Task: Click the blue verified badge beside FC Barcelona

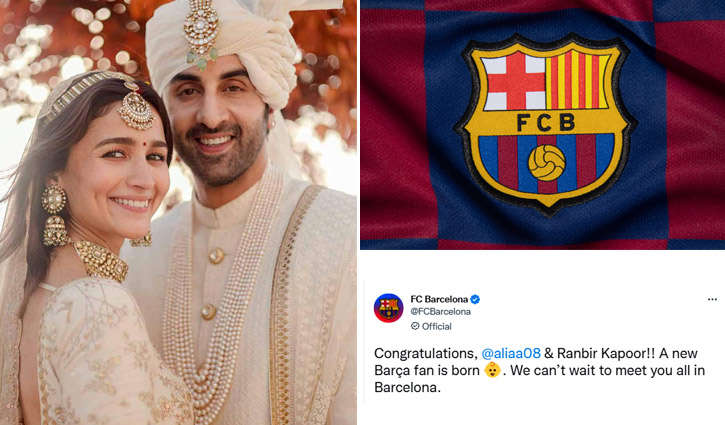Action: [475, 299]
